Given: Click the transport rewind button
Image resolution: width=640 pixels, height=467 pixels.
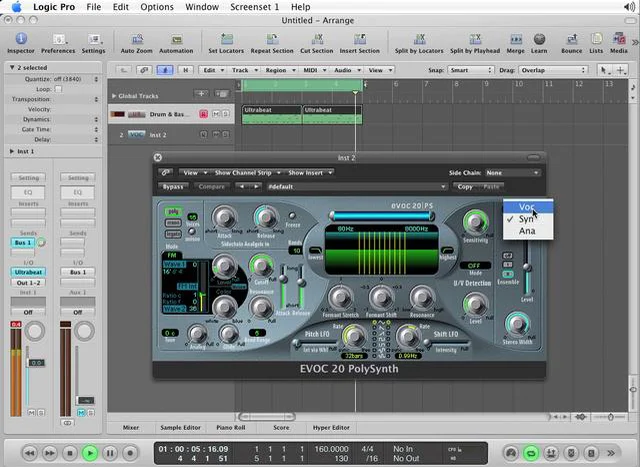Looking at the screenshot, I should click(29, 453).
